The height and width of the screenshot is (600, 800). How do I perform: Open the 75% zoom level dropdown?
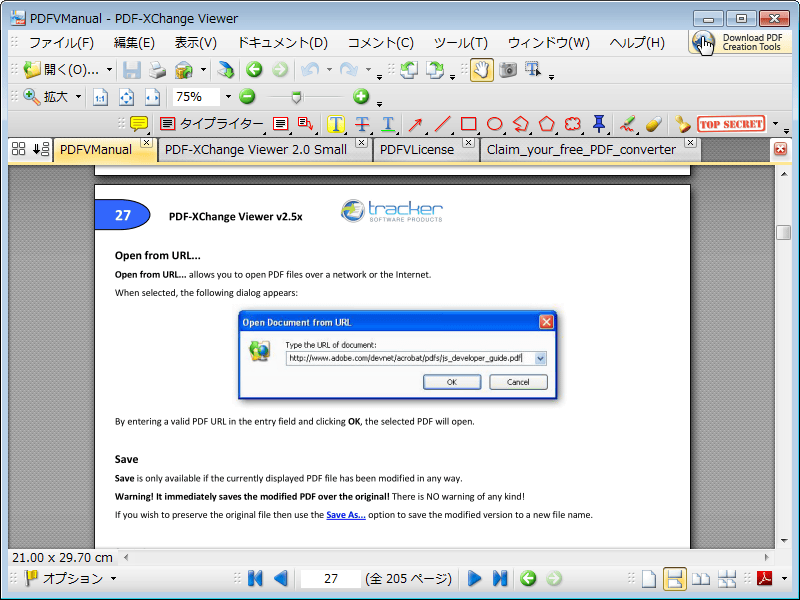coord(228,96)
